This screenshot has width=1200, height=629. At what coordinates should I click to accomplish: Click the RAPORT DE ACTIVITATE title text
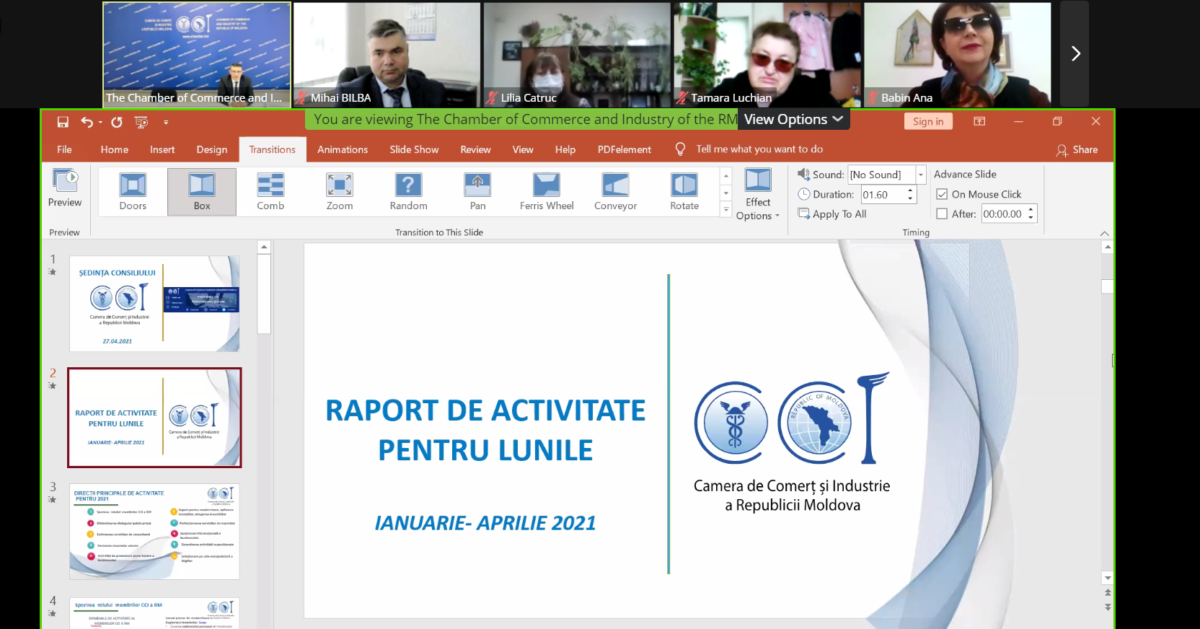[x=485, y=410]
